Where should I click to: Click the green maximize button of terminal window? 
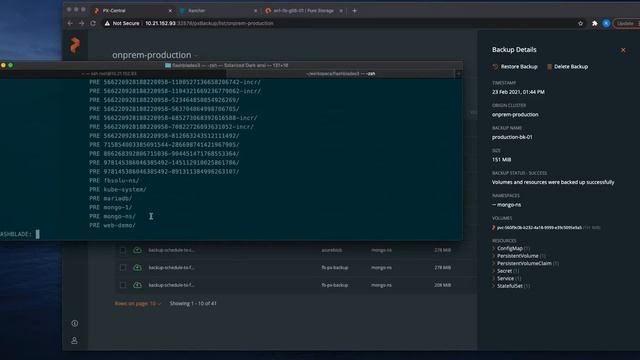coord(11,65)
